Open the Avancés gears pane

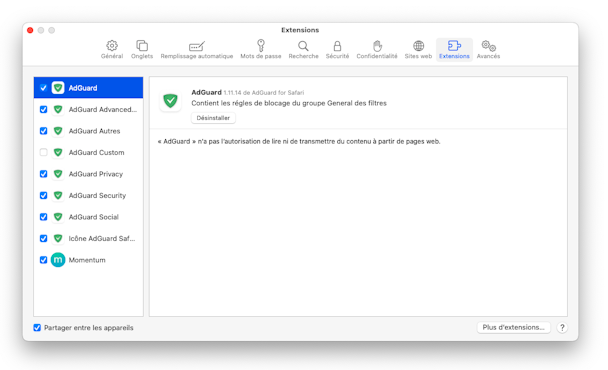click(x=488, y=50)
